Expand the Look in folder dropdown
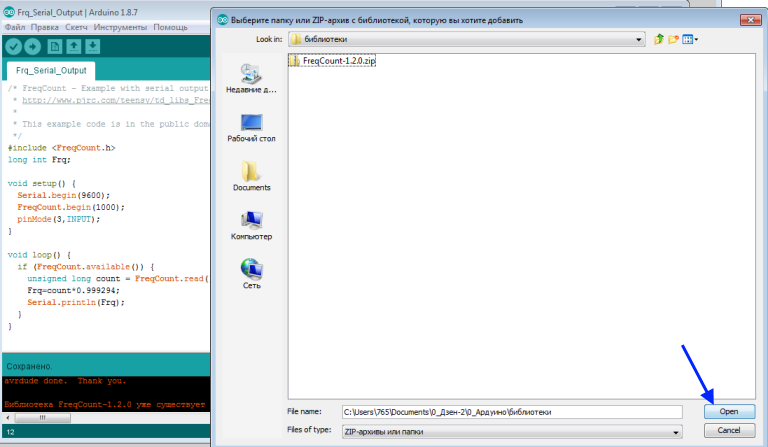 pyautogui.click(x=638, y=39)
